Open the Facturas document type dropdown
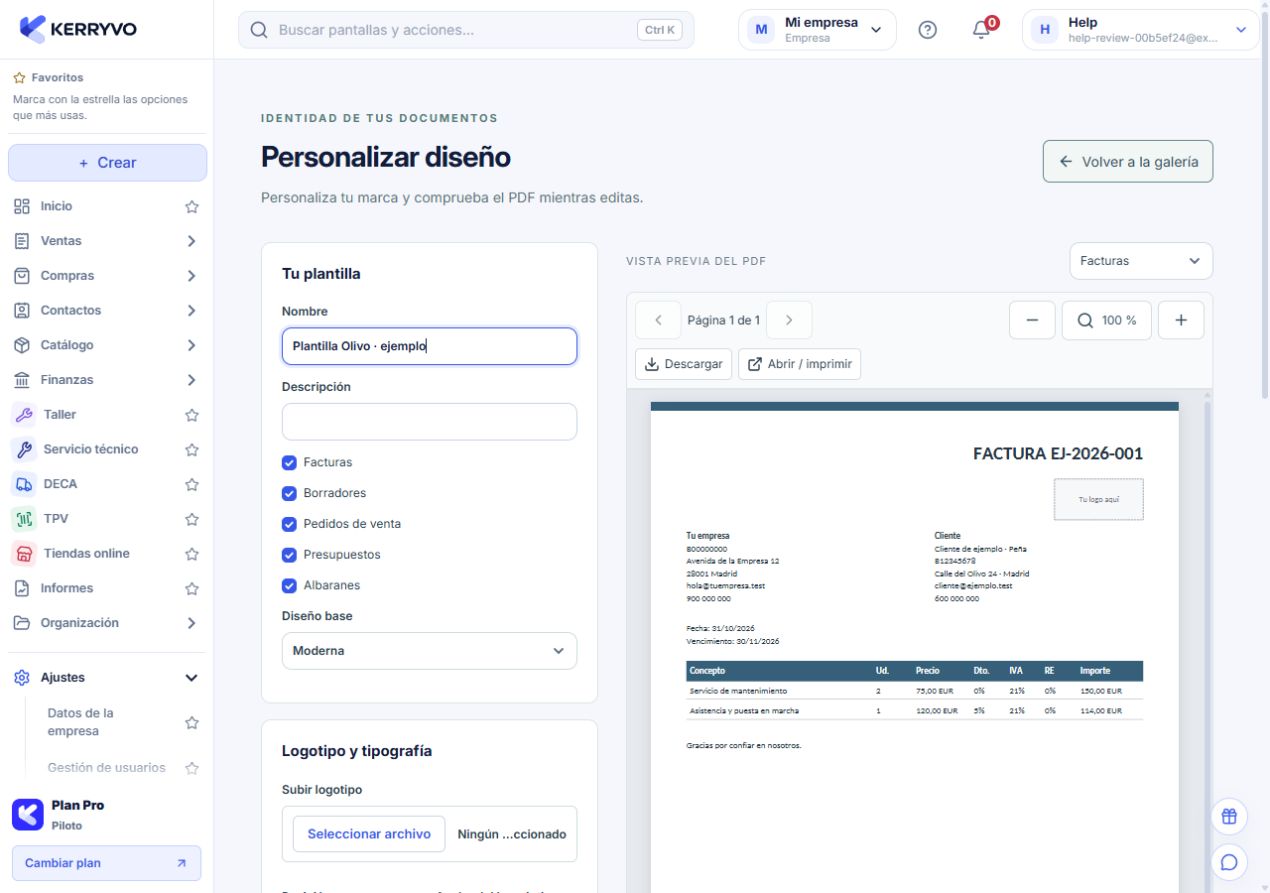The image size is (1270, 893). [1141, 261]
